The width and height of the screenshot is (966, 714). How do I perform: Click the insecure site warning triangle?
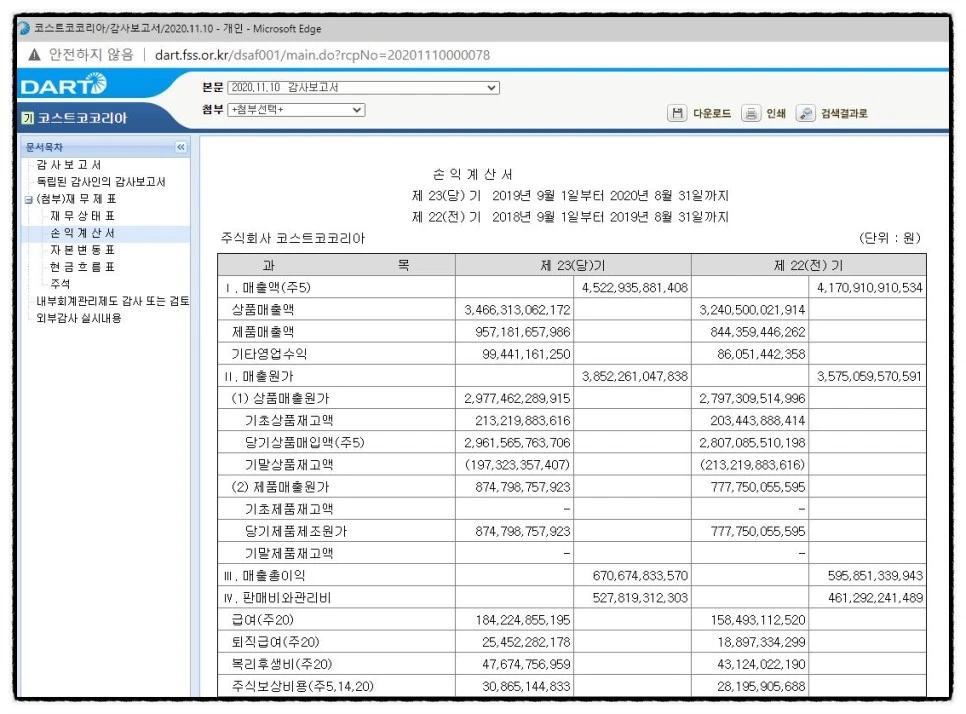pyautogui.click(x=34, y=55)
